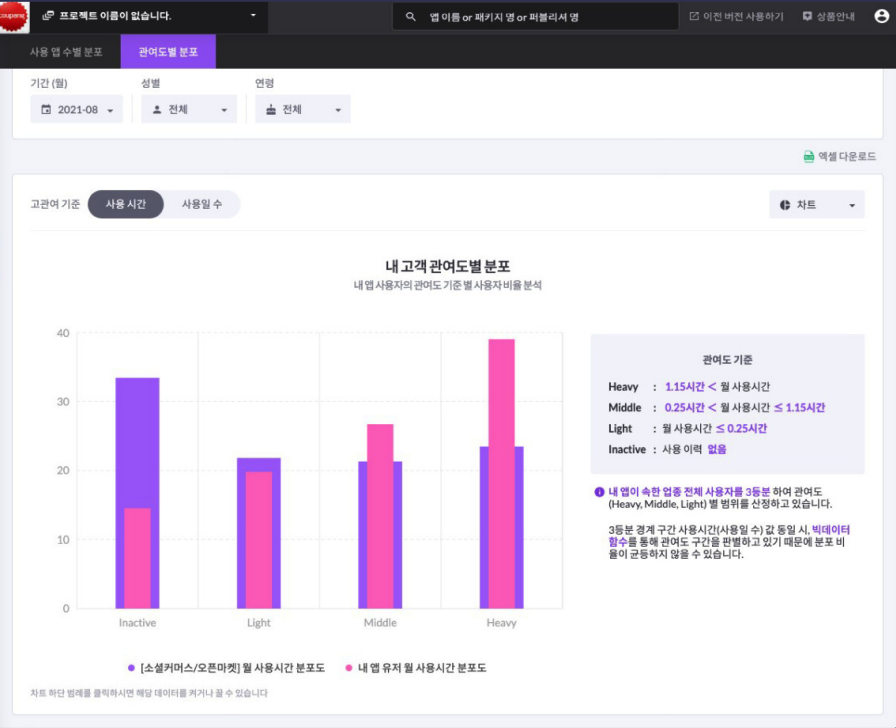Click the Light criterion row in panel

(x=687, y=429)
